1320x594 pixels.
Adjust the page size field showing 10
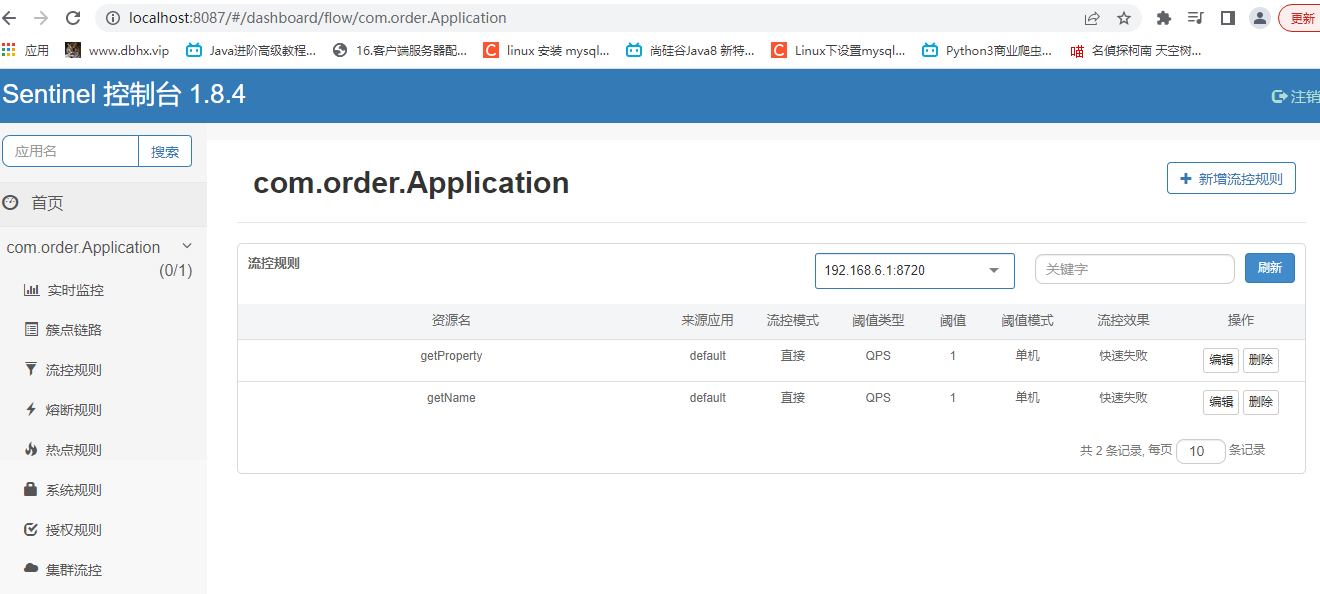pyautogui.click(x=1200, y=451)
